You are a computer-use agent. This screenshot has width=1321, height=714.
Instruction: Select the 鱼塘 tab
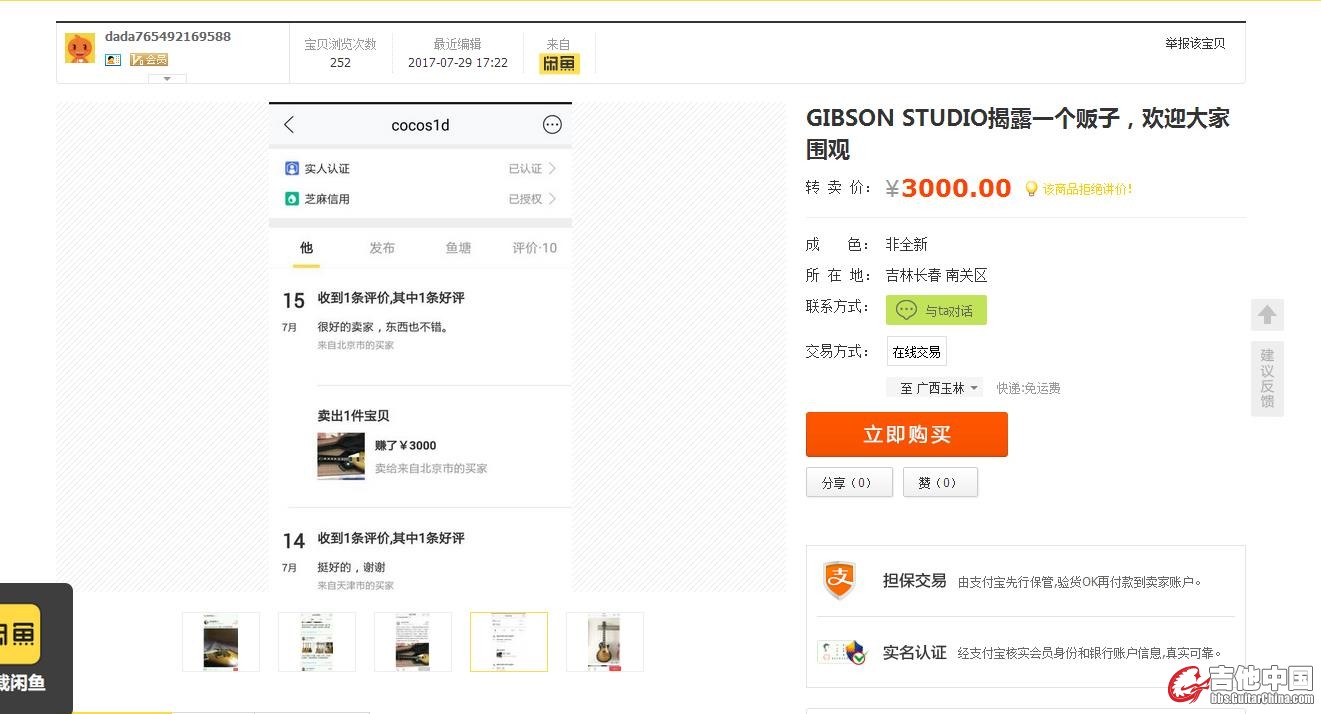click(x=458, y=248)
